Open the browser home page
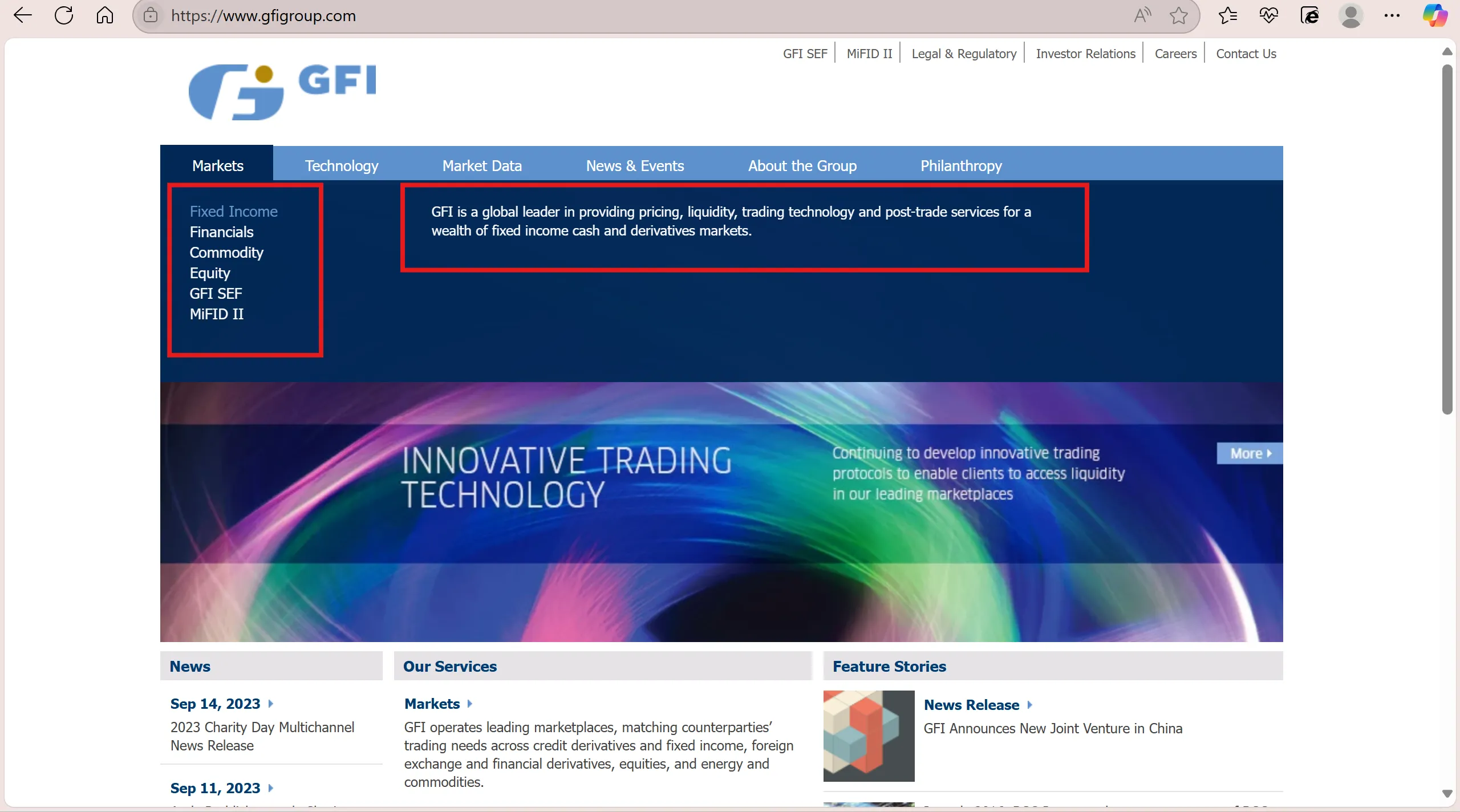The width and height of the screenshot is (1460, 812). [105, 15]
